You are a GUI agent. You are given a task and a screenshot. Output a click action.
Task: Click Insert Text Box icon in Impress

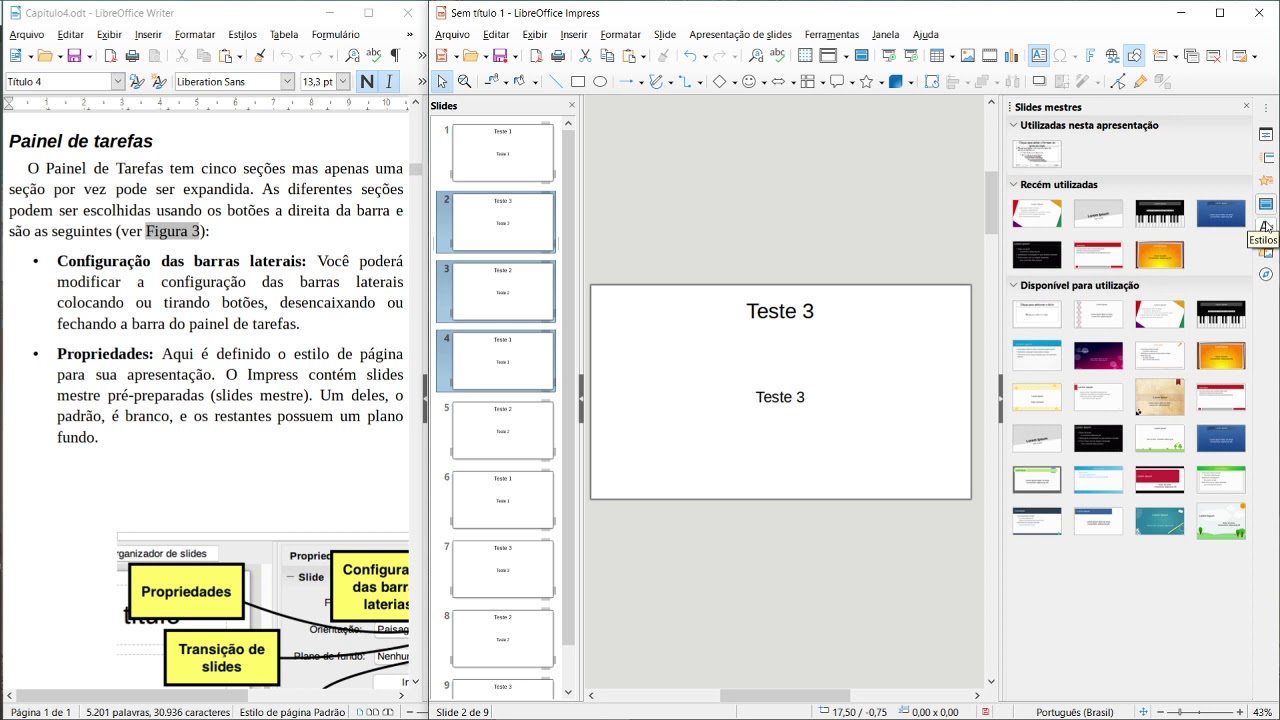pos(1039,56)
